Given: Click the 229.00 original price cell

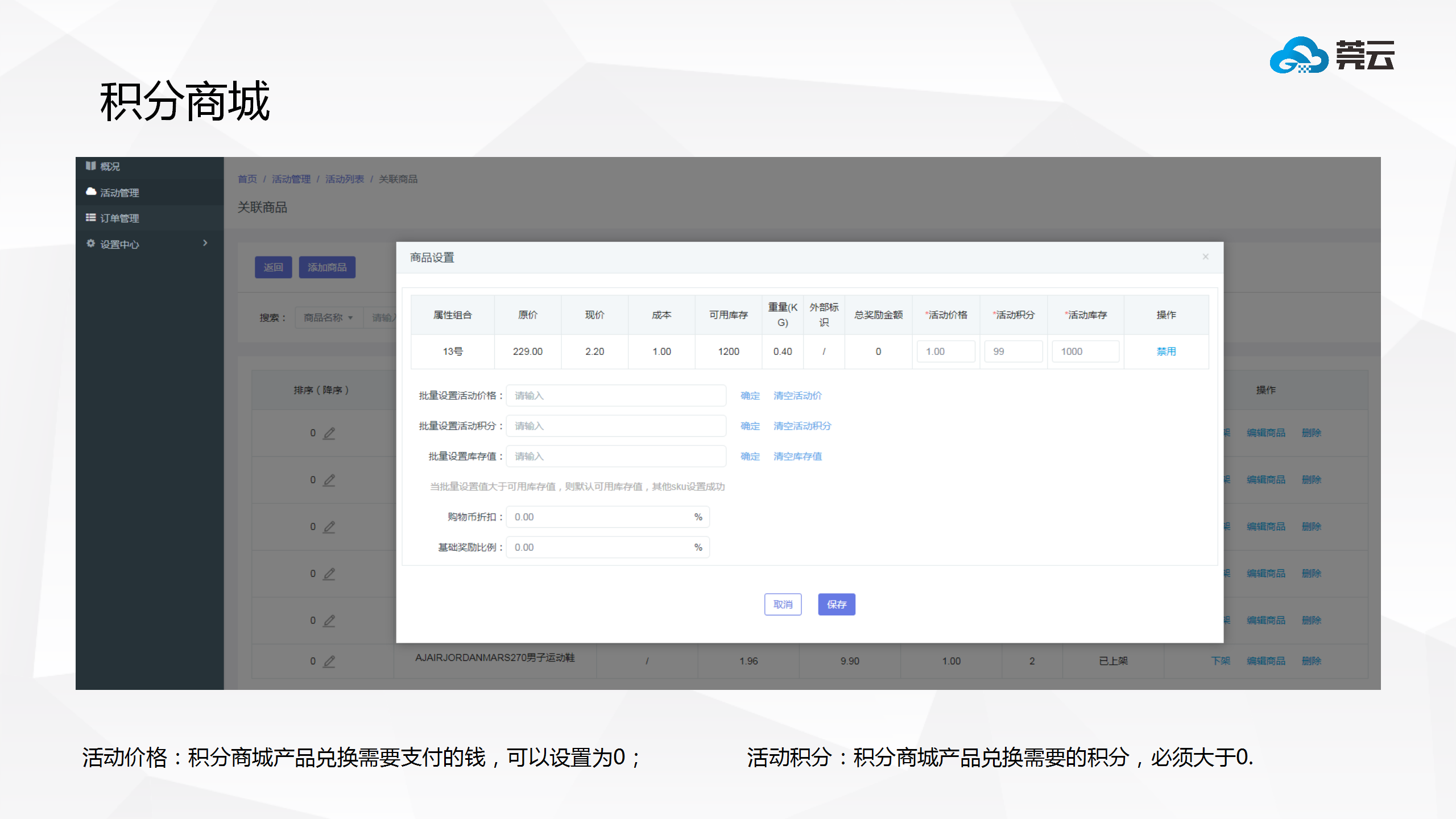Looking at the screenshot, I should (528, 351).
